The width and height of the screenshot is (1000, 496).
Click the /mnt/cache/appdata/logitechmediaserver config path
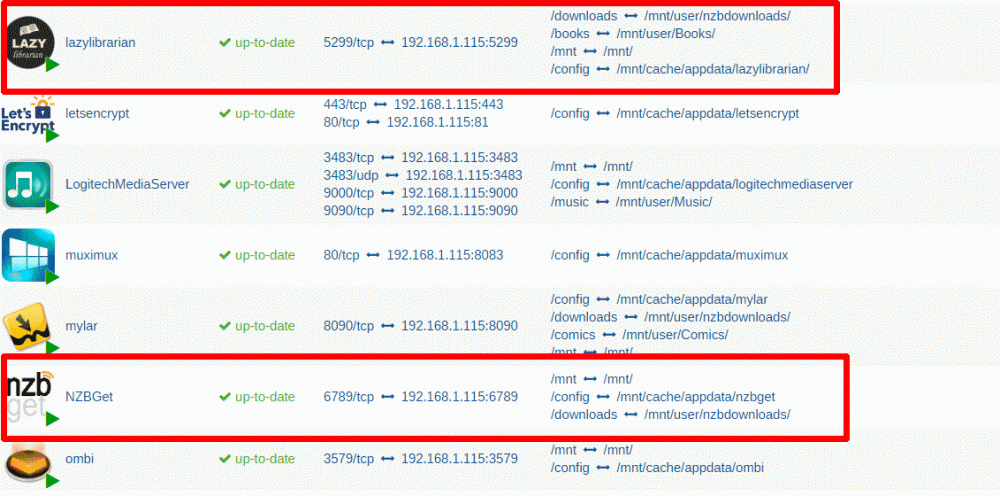[x=735, y=184]
